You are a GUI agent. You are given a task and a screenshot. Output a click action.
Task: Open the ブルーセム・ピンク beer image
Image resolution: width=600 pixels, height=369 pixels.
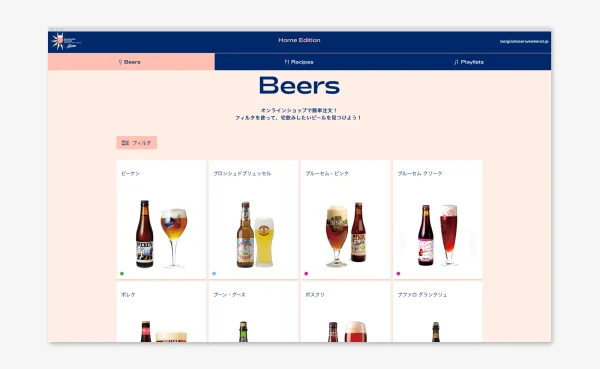(346, 234)
